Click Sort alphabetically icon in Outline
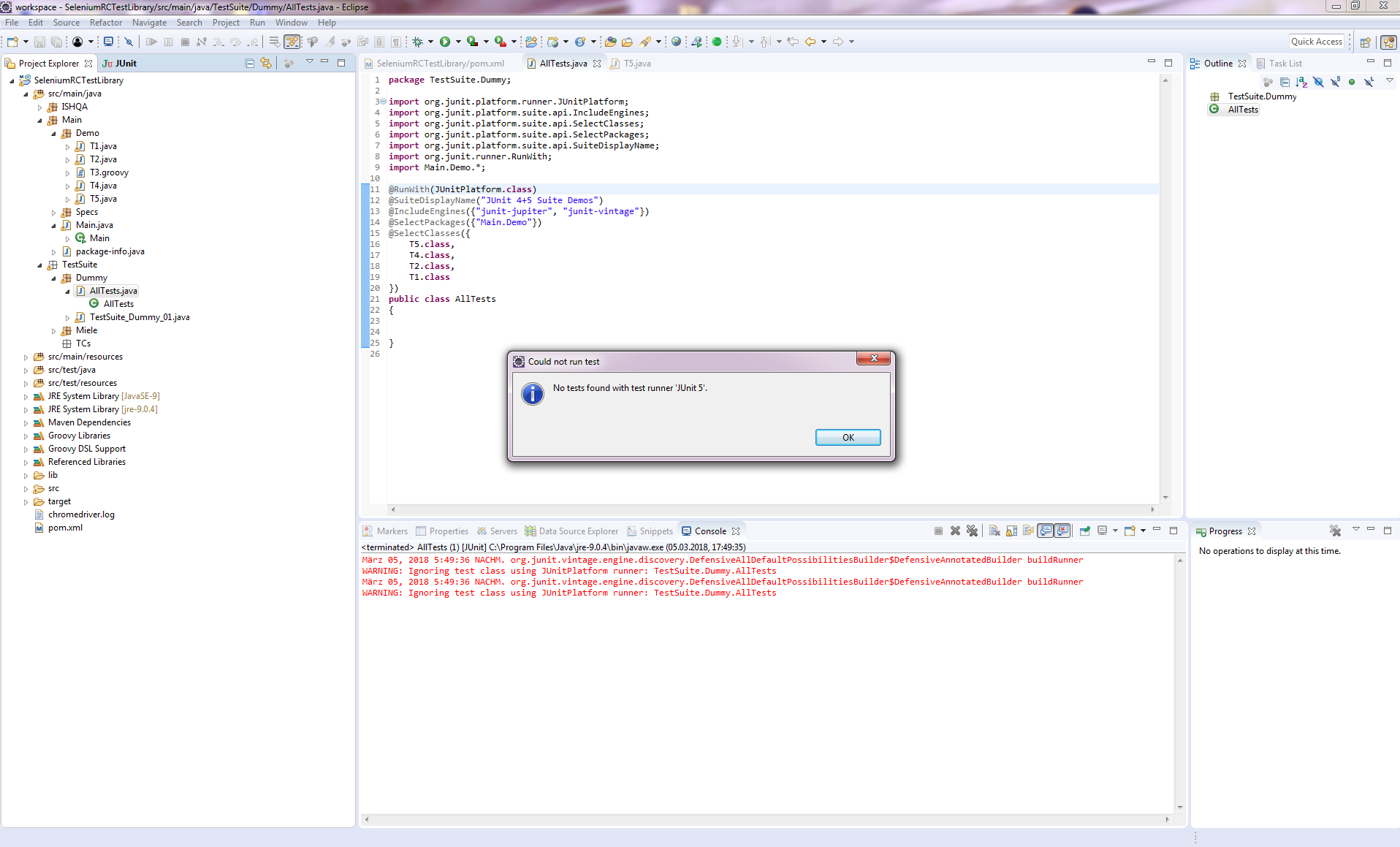Screen dimensions: 1400x847 pyautogui.click(x=1301, y=82)
